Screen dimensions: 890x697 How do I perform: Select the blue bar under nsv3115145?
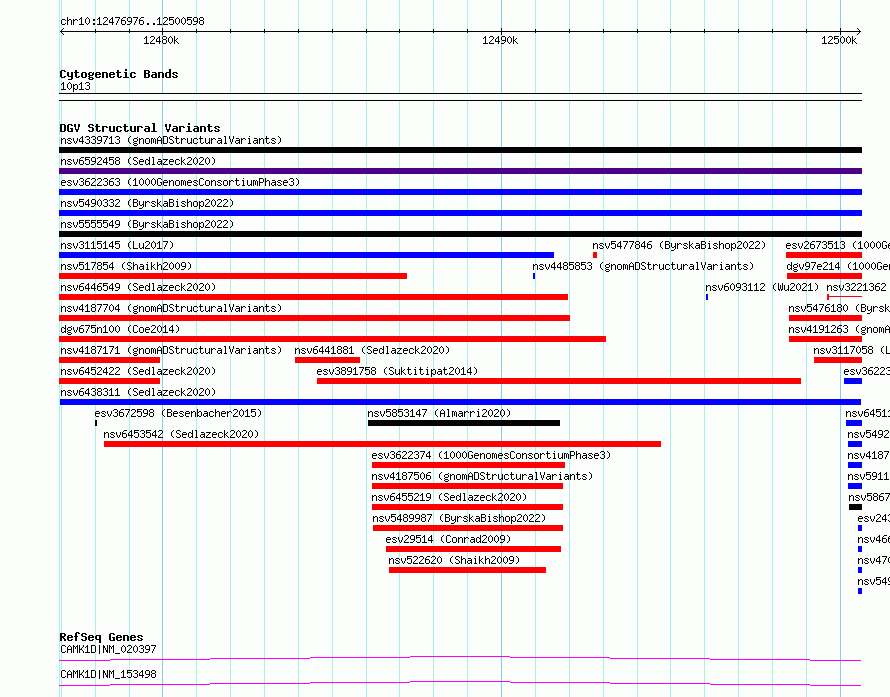(x=307, y=255)
